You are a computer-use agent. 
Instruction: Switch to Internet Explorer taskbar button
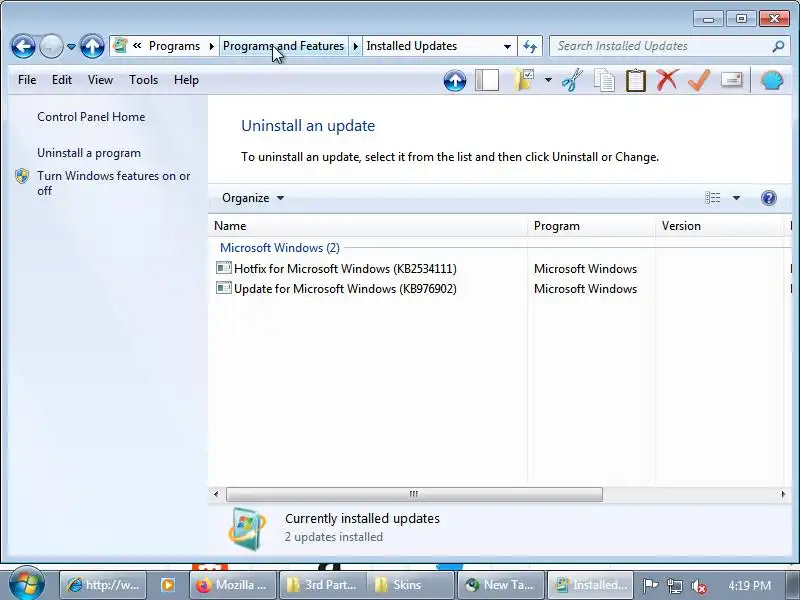103,585
